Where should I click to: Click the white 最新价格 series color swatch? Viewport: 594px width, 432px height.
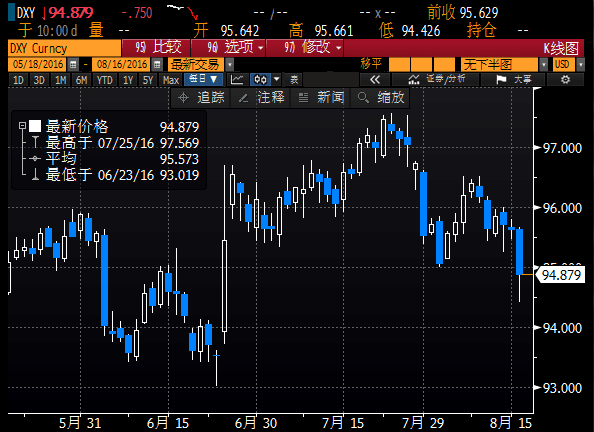35,126
